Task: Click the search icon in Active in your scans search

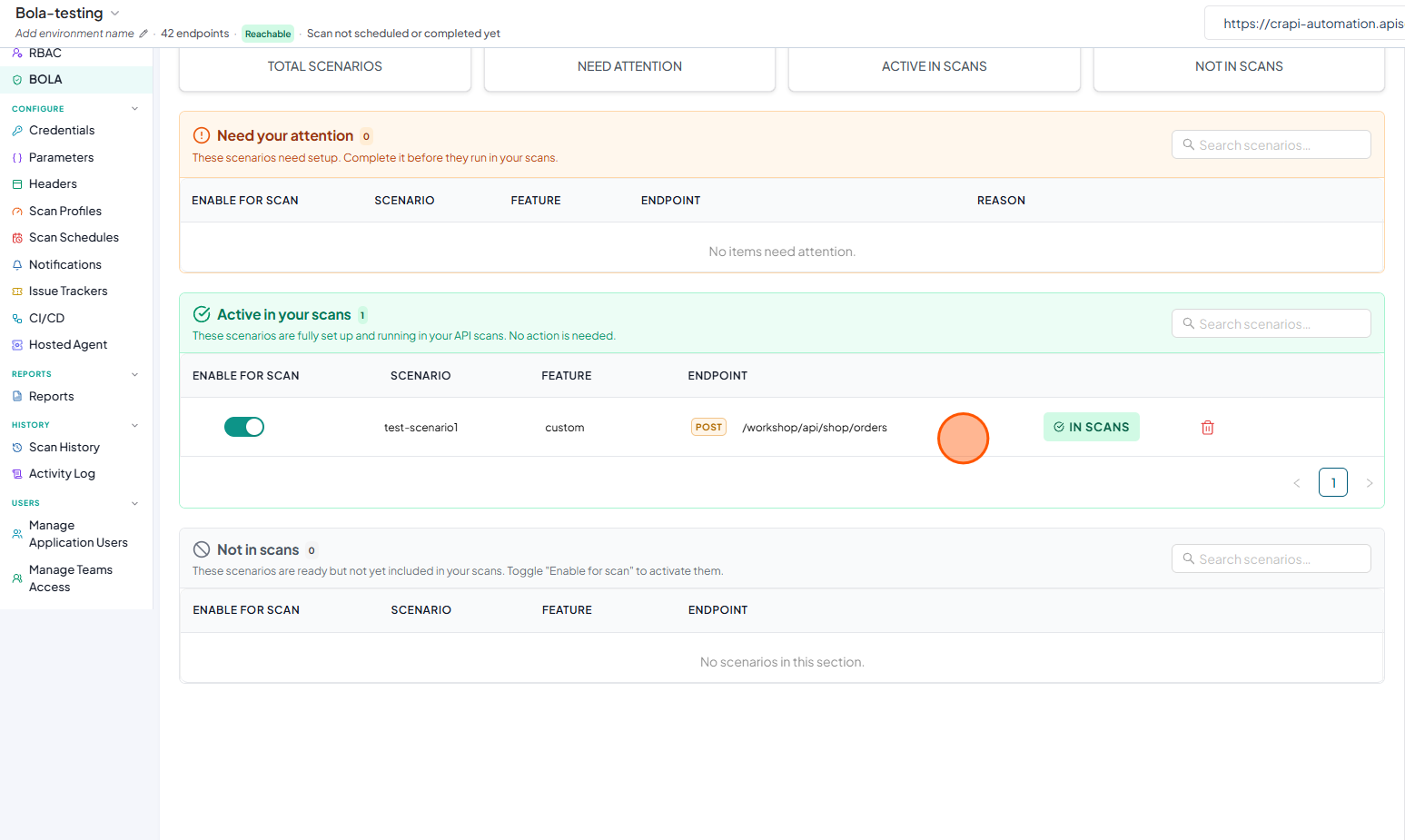Action: coord(1188,323)
